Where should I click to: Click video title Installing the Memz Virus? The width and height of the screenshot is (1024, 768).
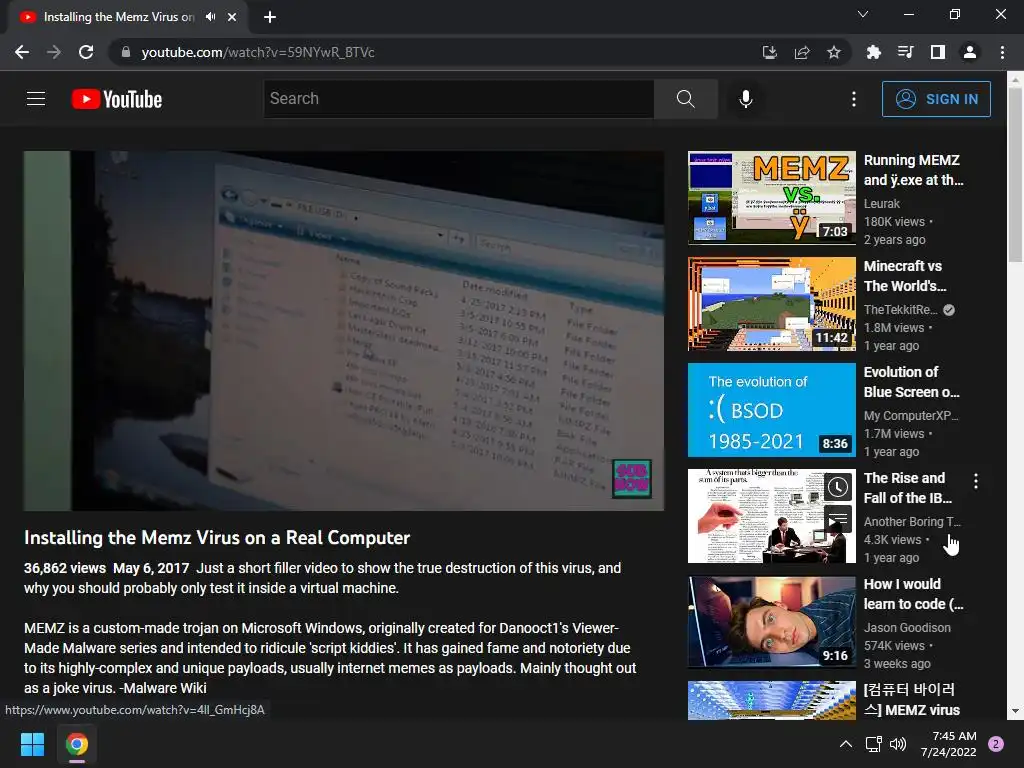click(217, 537)
